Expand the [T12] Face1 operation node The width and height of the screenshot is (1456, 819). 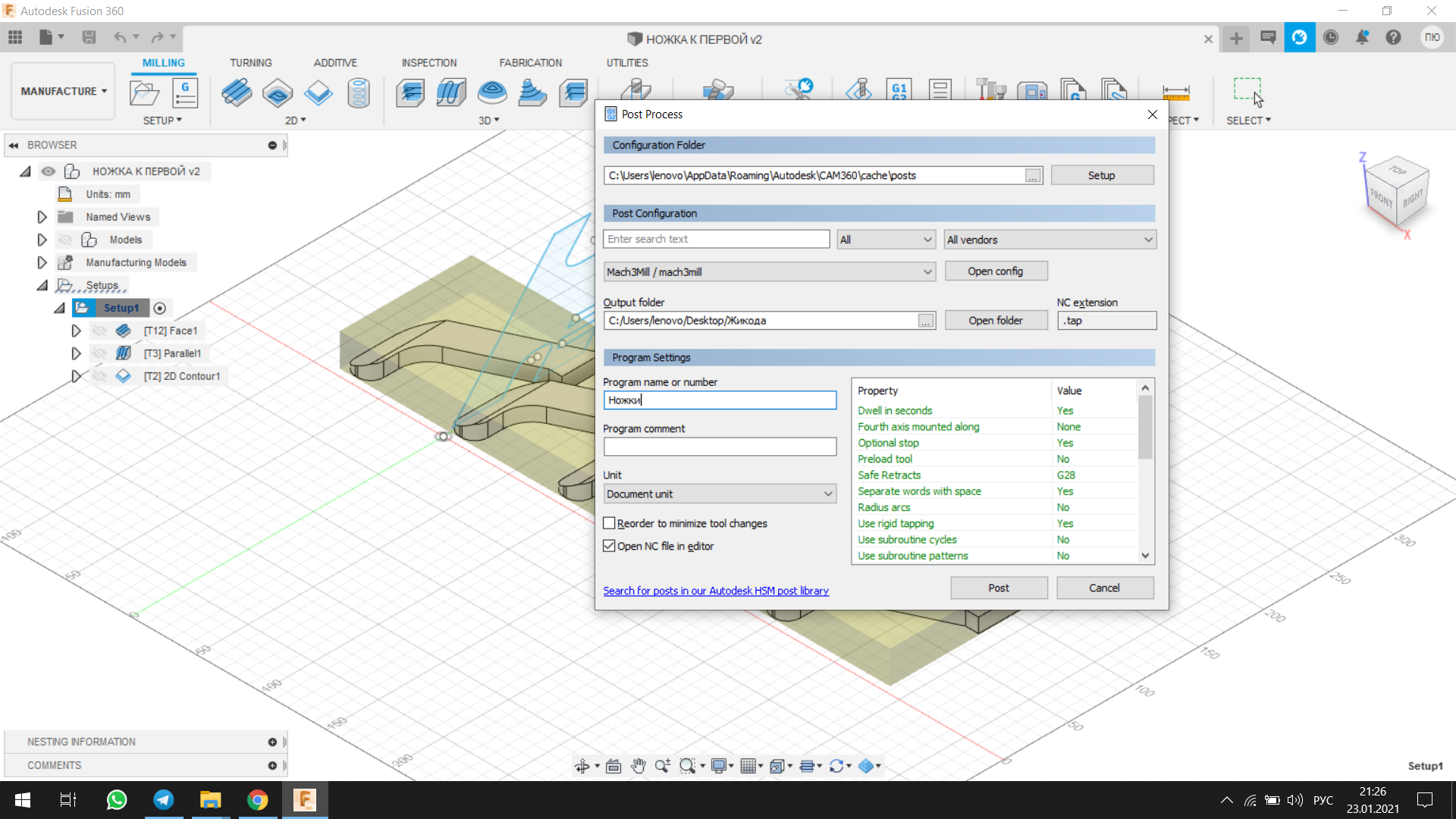point(76,331)
